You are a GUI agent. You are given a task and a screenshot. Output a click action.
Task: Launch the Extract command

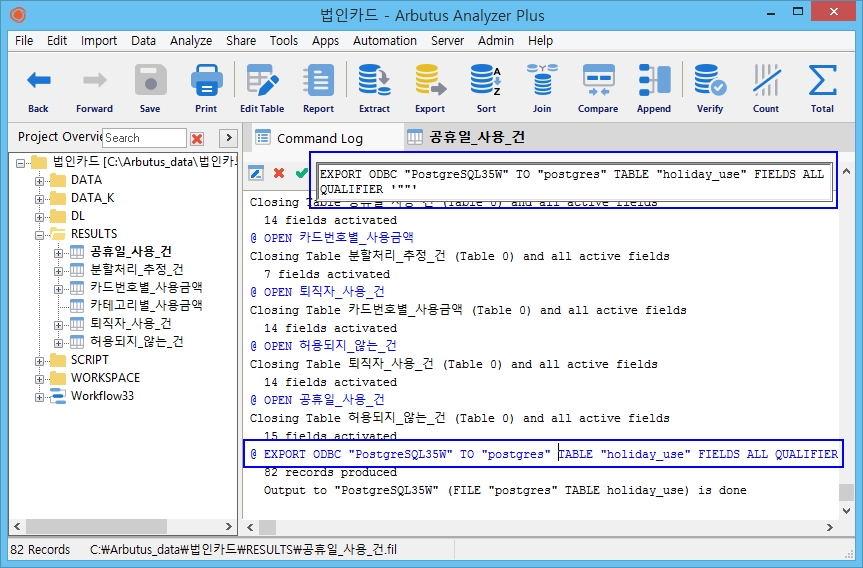tap(374, 88)
